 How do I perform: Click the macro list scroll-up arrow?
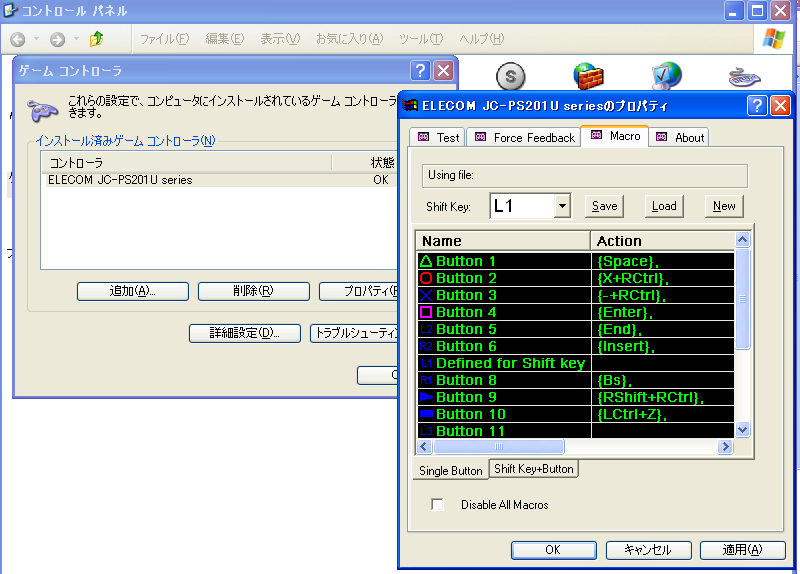[742, 239]
